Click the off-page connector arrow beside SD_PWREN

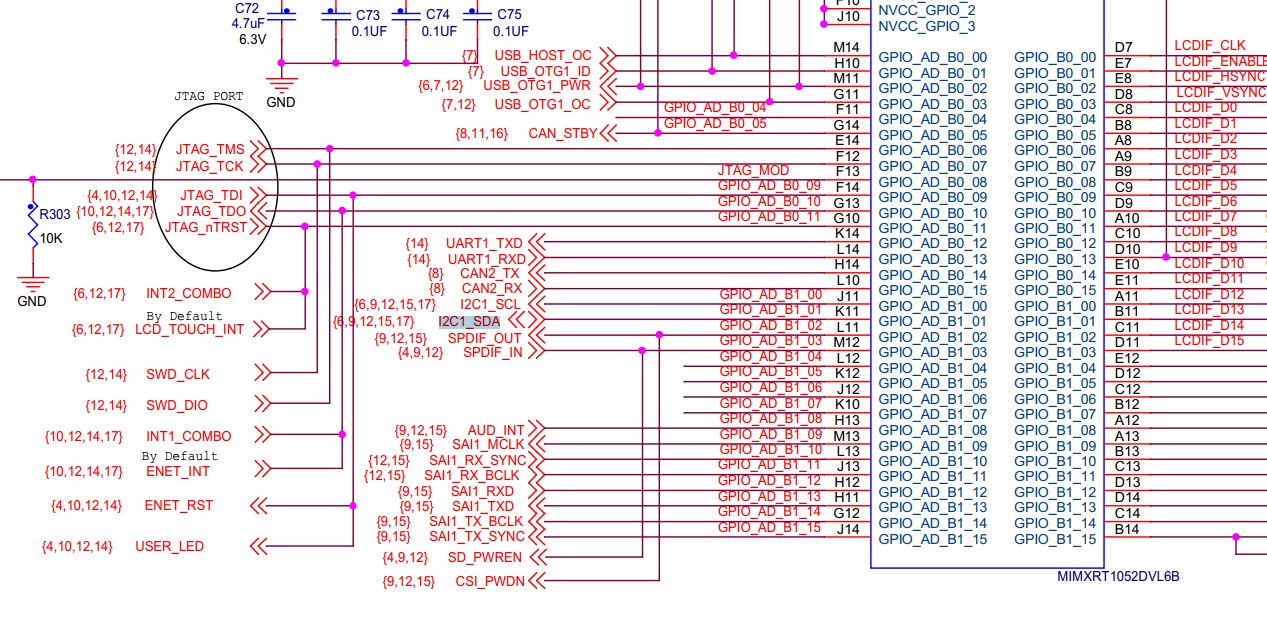[538, 557]
